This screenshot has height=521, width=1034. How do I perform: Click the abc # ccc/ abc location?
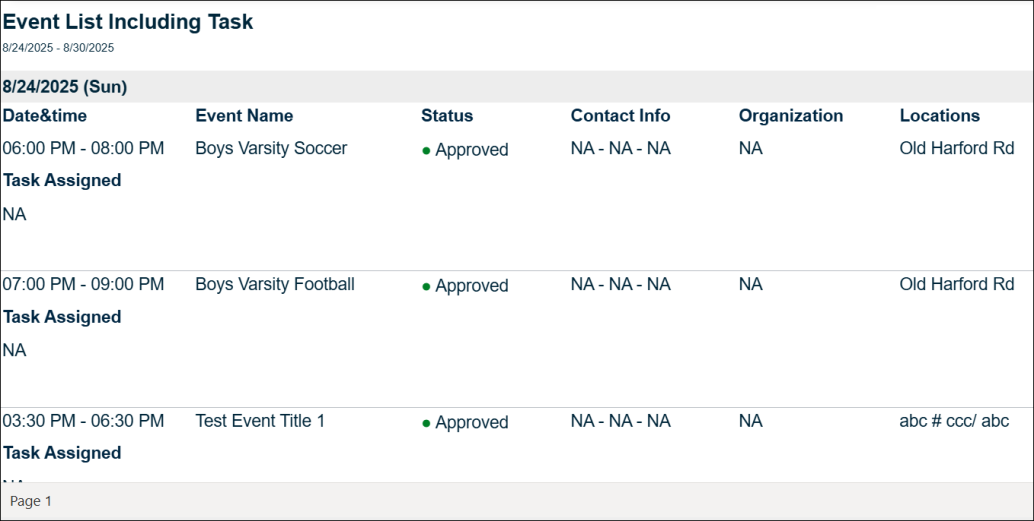click(954, 421)
